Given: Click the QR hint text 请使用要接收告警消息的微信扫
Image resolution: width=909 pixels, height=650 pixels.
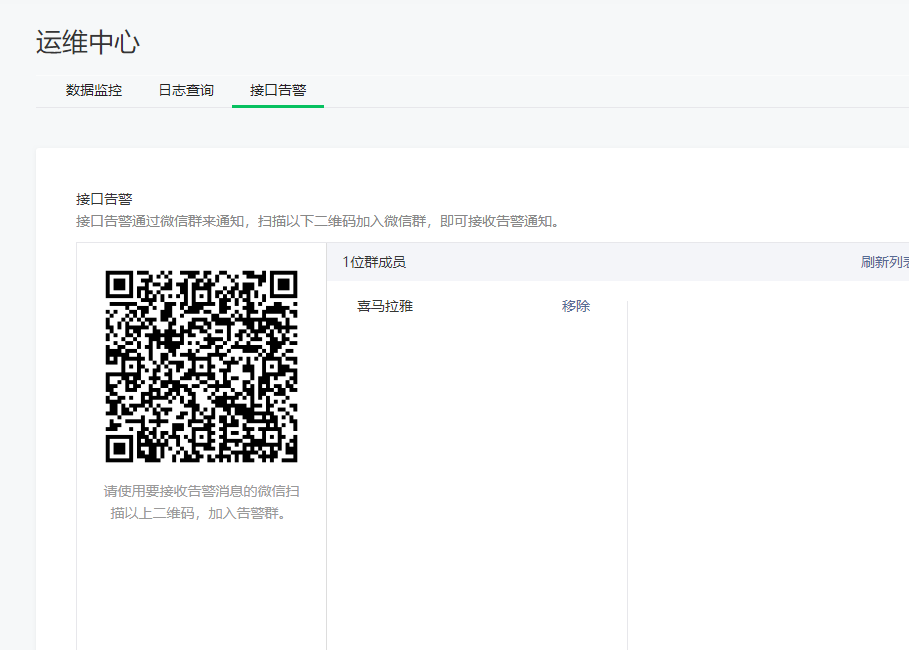Looking at the screenshot, I should [x=201, y=492].
